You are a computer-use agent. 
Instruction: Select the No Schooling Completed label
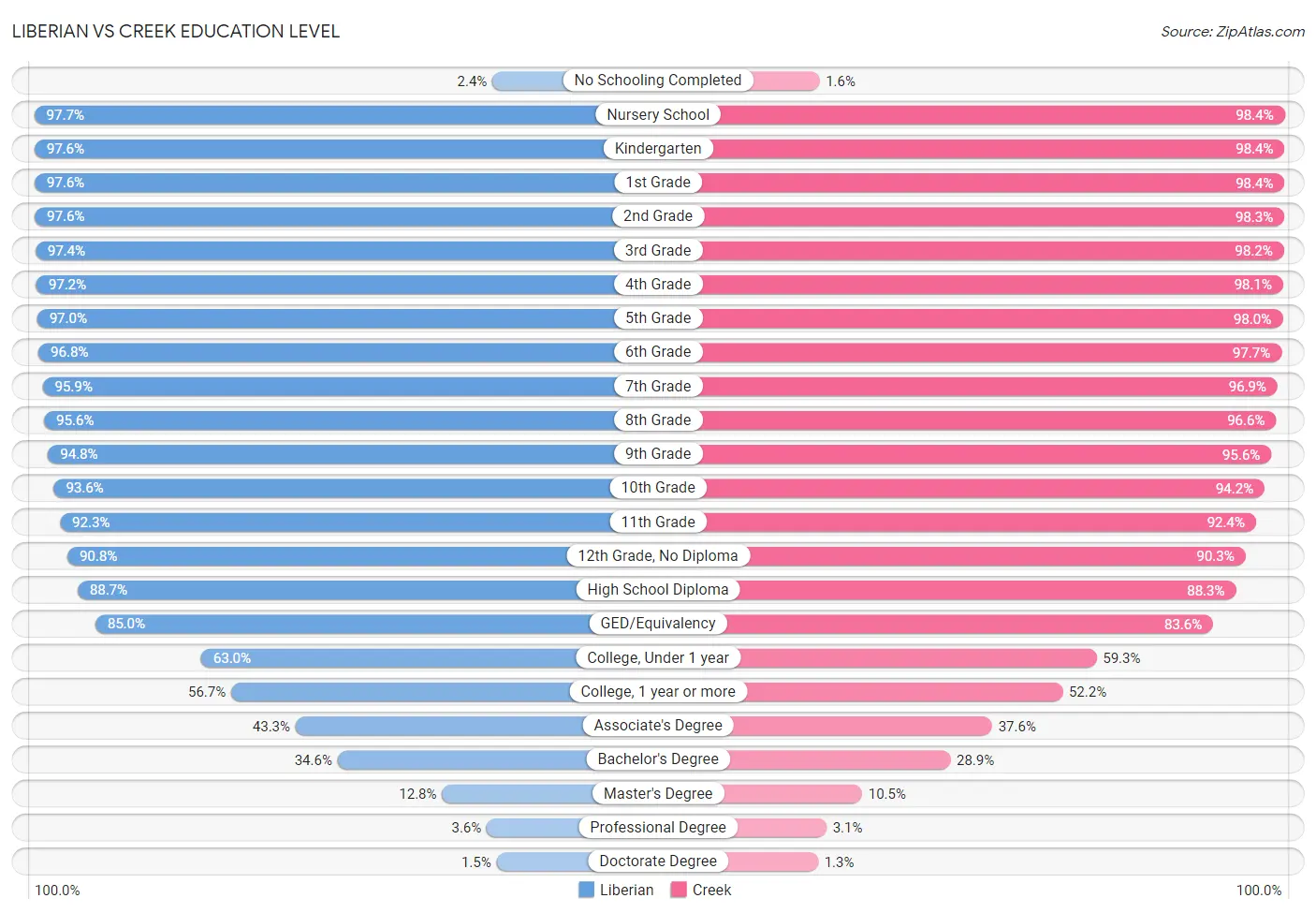click(x=658, y=81)
